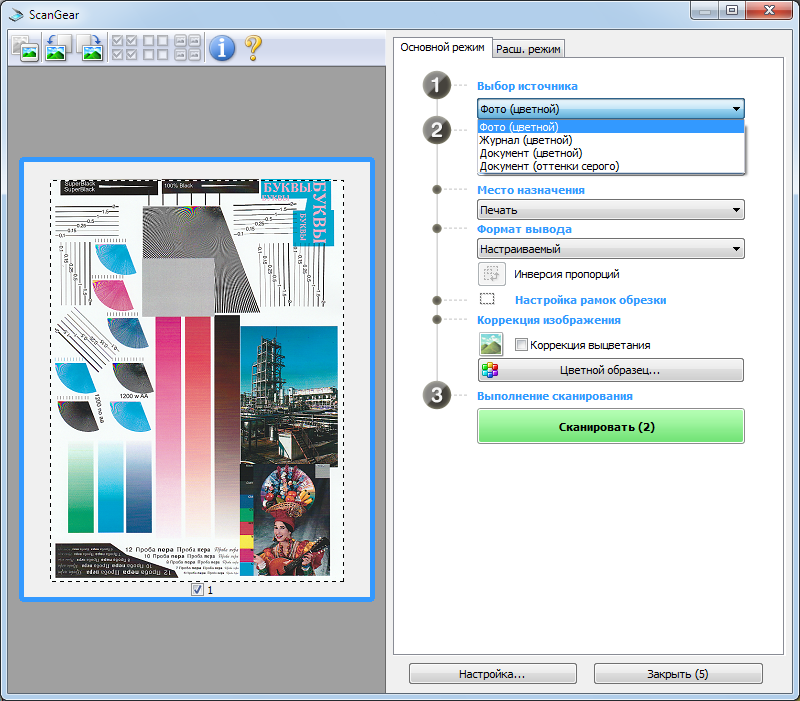Switch to the Расш. режим tab
Viewport: 800px width, 701px height.
click(x=528, y=49)
